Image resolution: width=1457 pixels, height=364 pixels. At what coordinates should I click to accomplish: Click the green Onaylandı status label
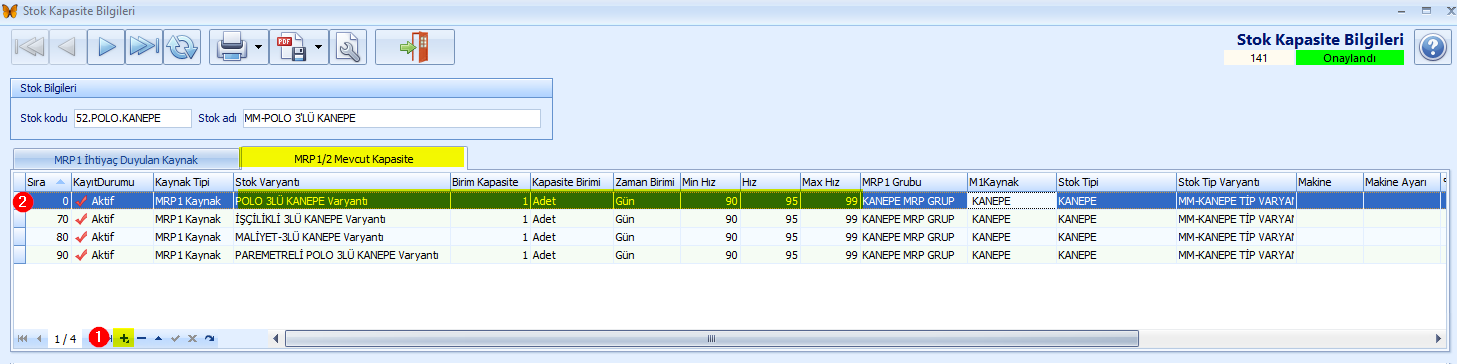[1349, 58]
